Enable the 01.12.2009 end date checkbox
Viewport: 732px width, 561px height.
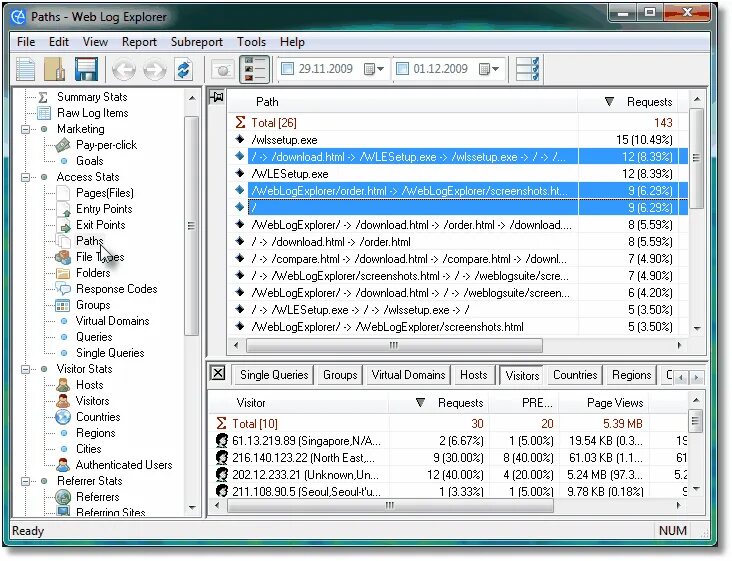(402, 69)
